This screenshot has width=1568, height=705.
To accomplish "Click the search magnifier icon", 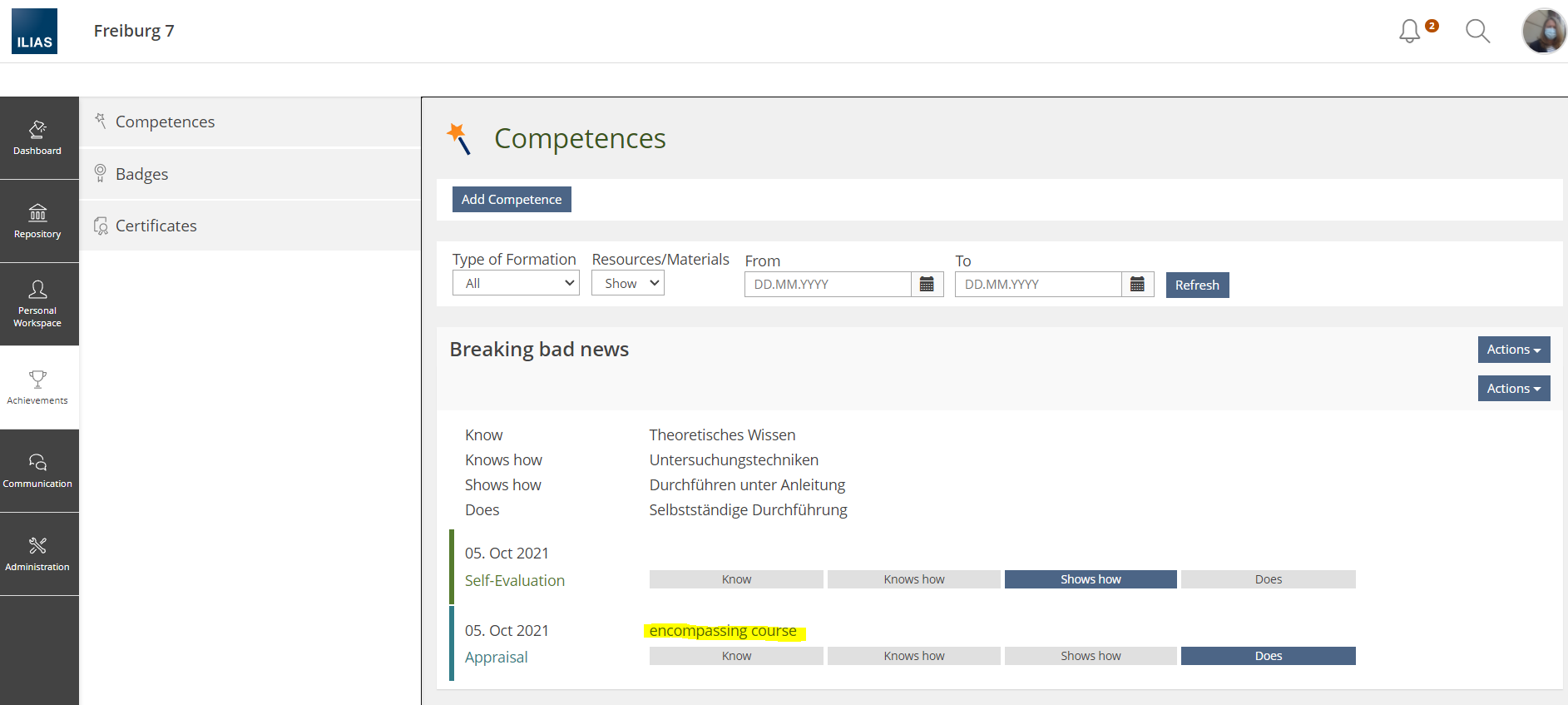I will tap(1477, 32).
